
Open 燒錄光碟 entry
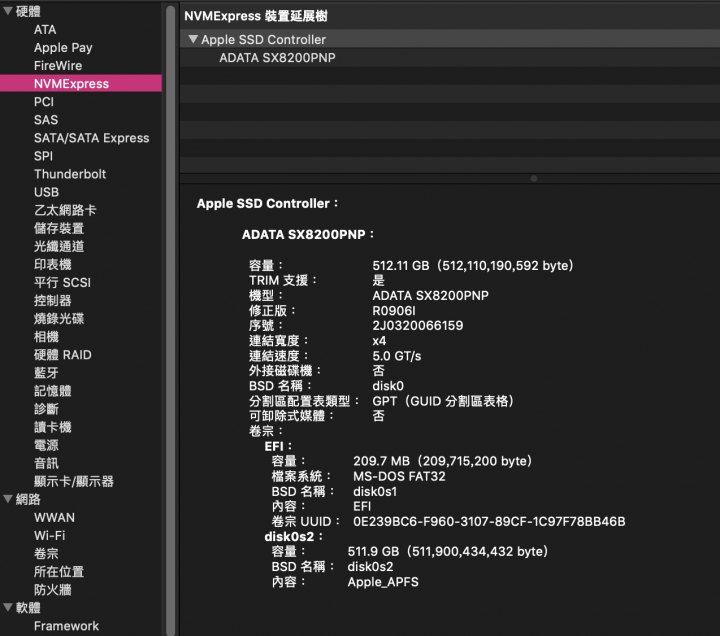point(59,319)
